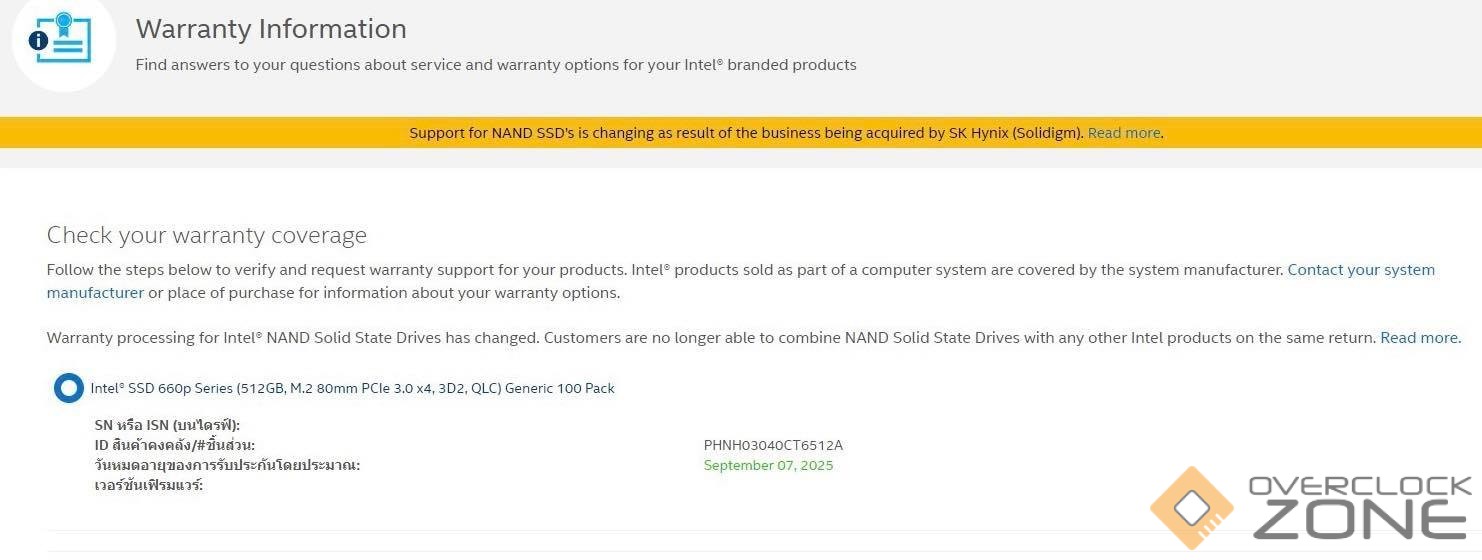Click the วันหมดอายุของการรับประกัน label
This screenshot has width=1482, height=560.
(x=227, y=465)
